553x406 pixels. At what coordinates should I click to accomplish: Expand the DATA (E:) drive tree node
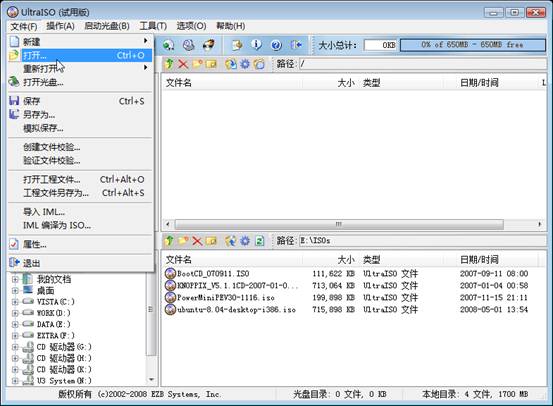click(x=15, y=324)
